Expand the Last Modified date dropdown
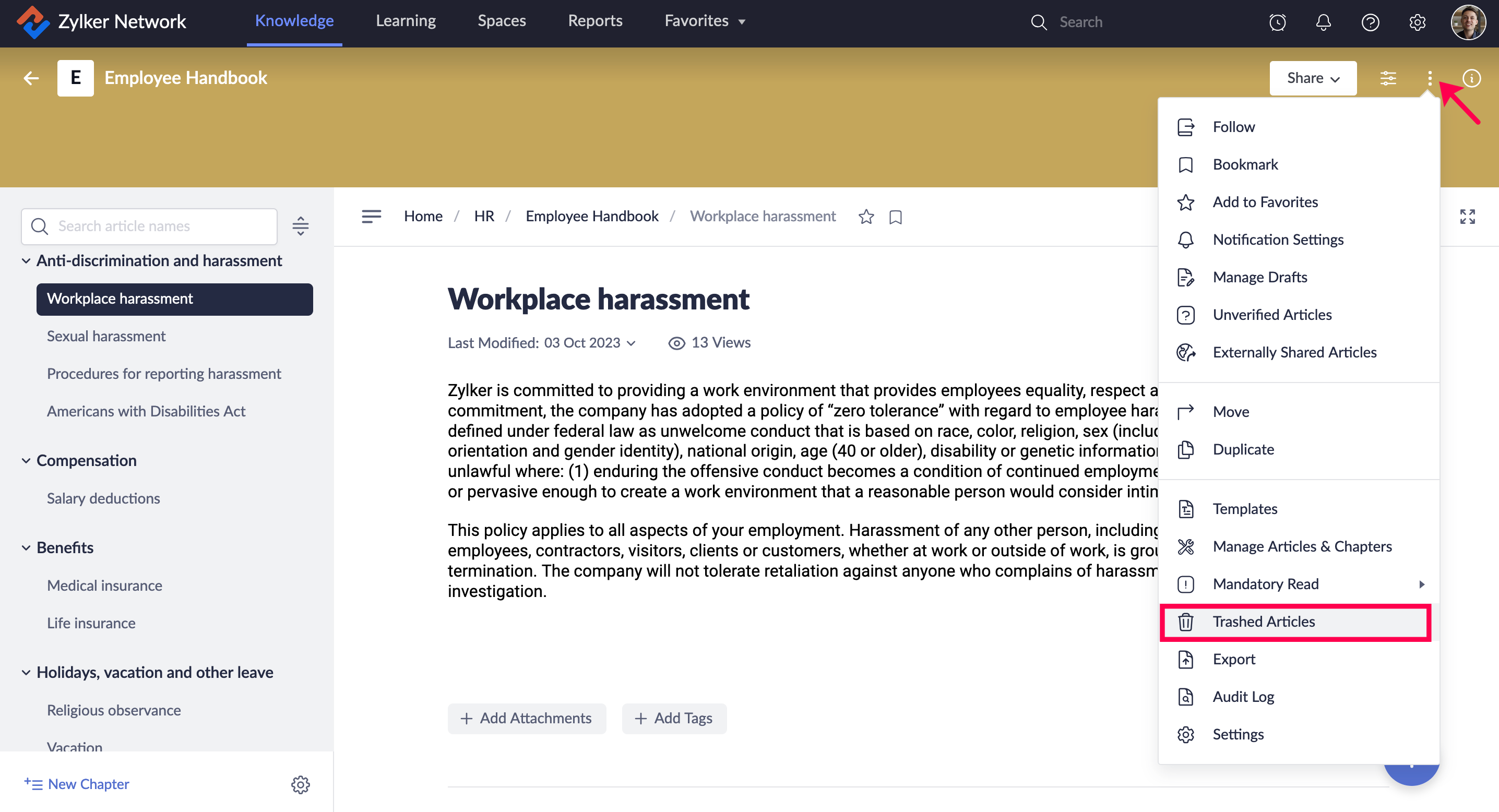1499x812 pixels. (631, 343)
